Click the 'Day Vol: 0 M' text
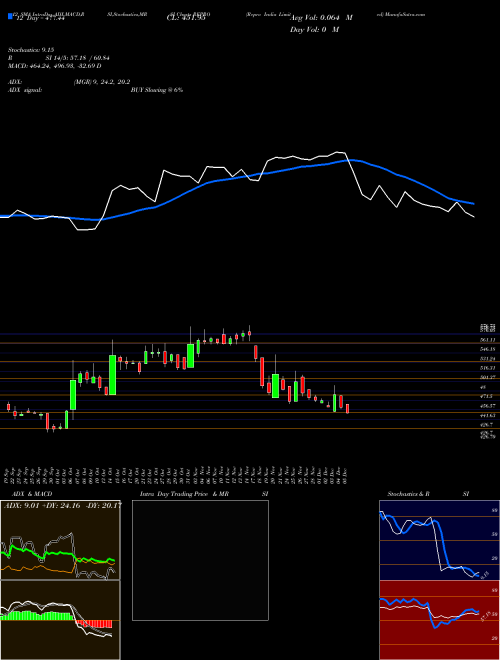 314,29
